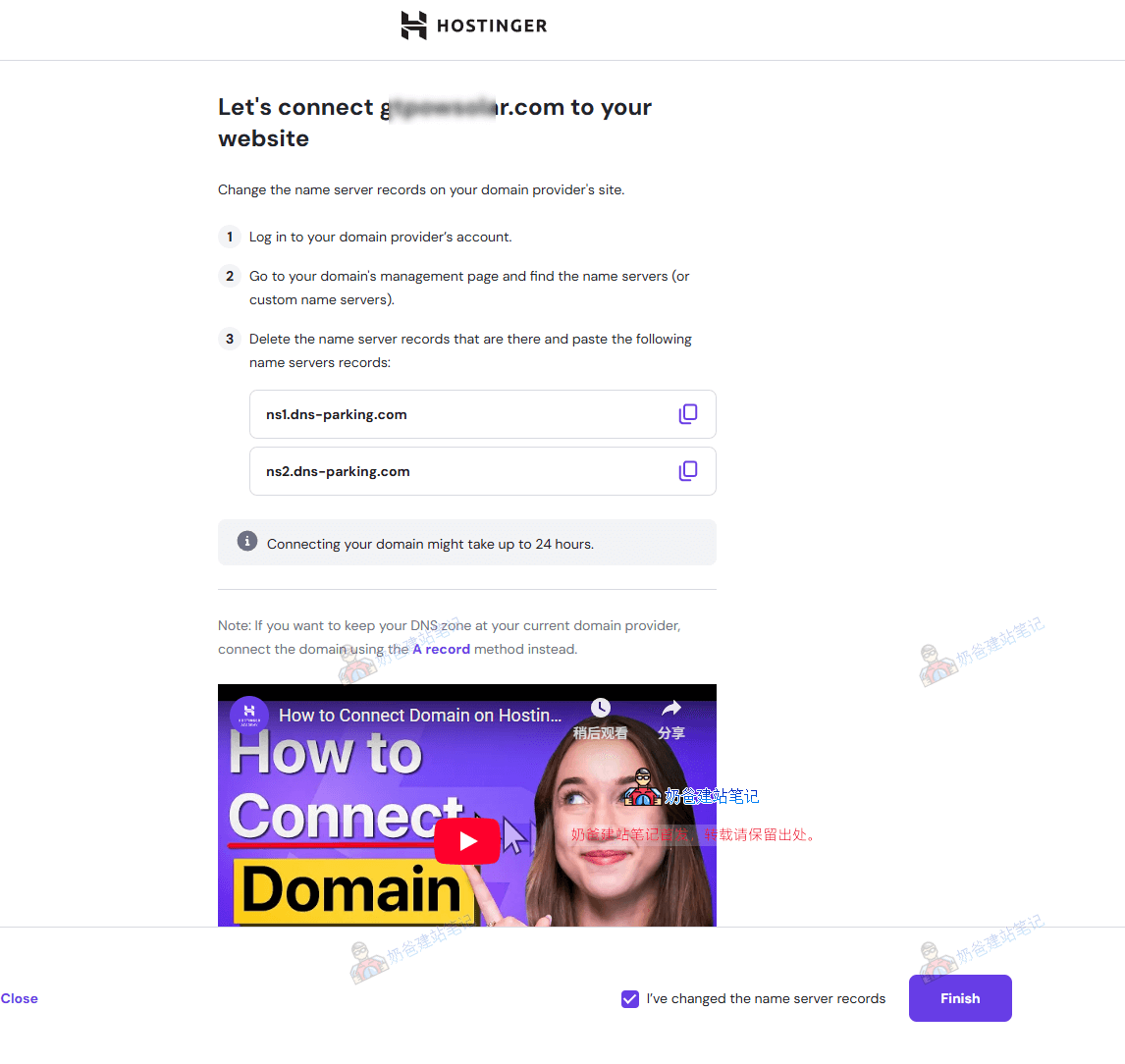This screenshot has width=1125, height=1064.
Task: Click the Finish button
Action: tap(960, 998)
